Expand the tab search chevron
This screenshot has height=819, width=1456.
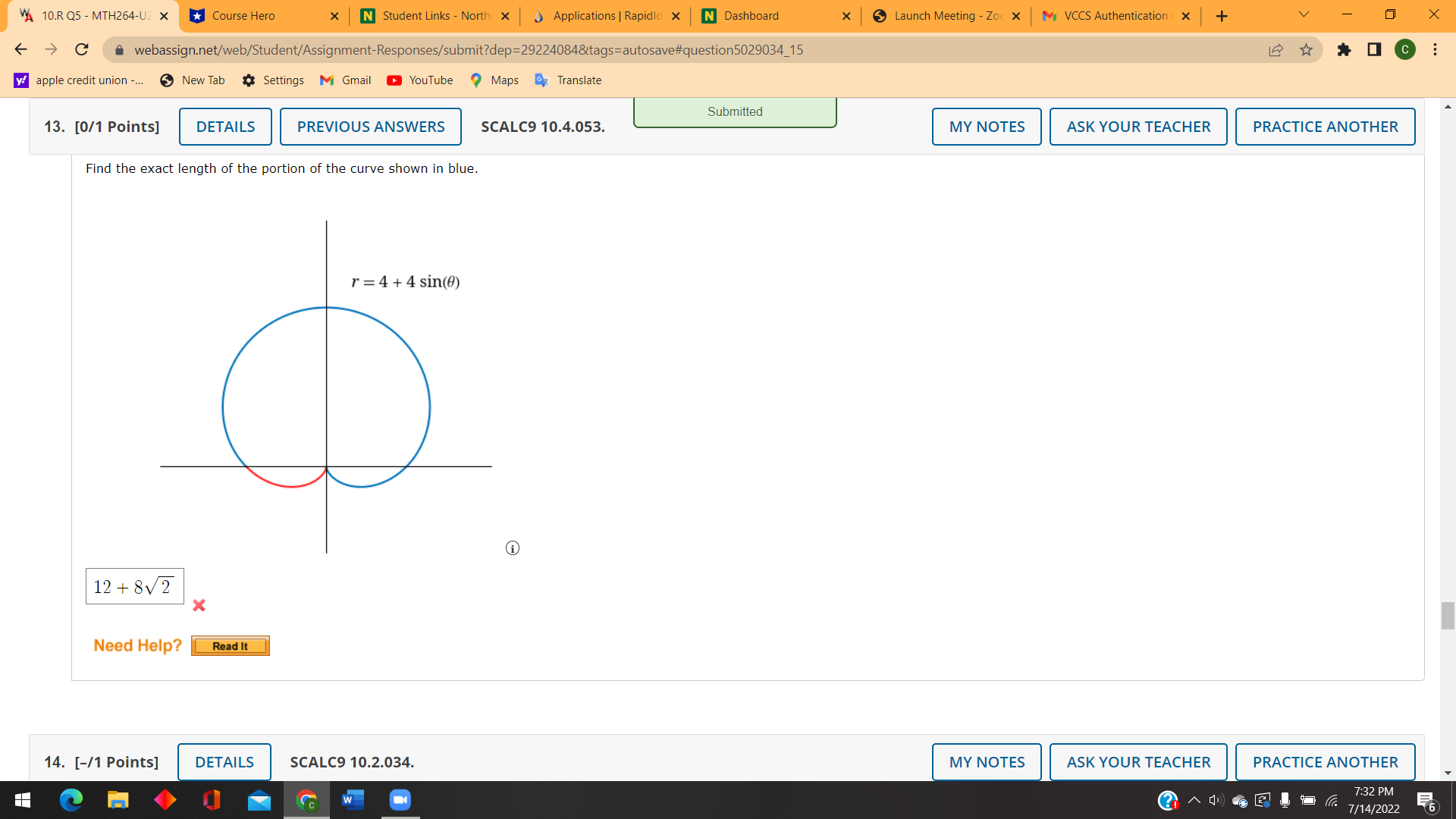coord(1304,15)
